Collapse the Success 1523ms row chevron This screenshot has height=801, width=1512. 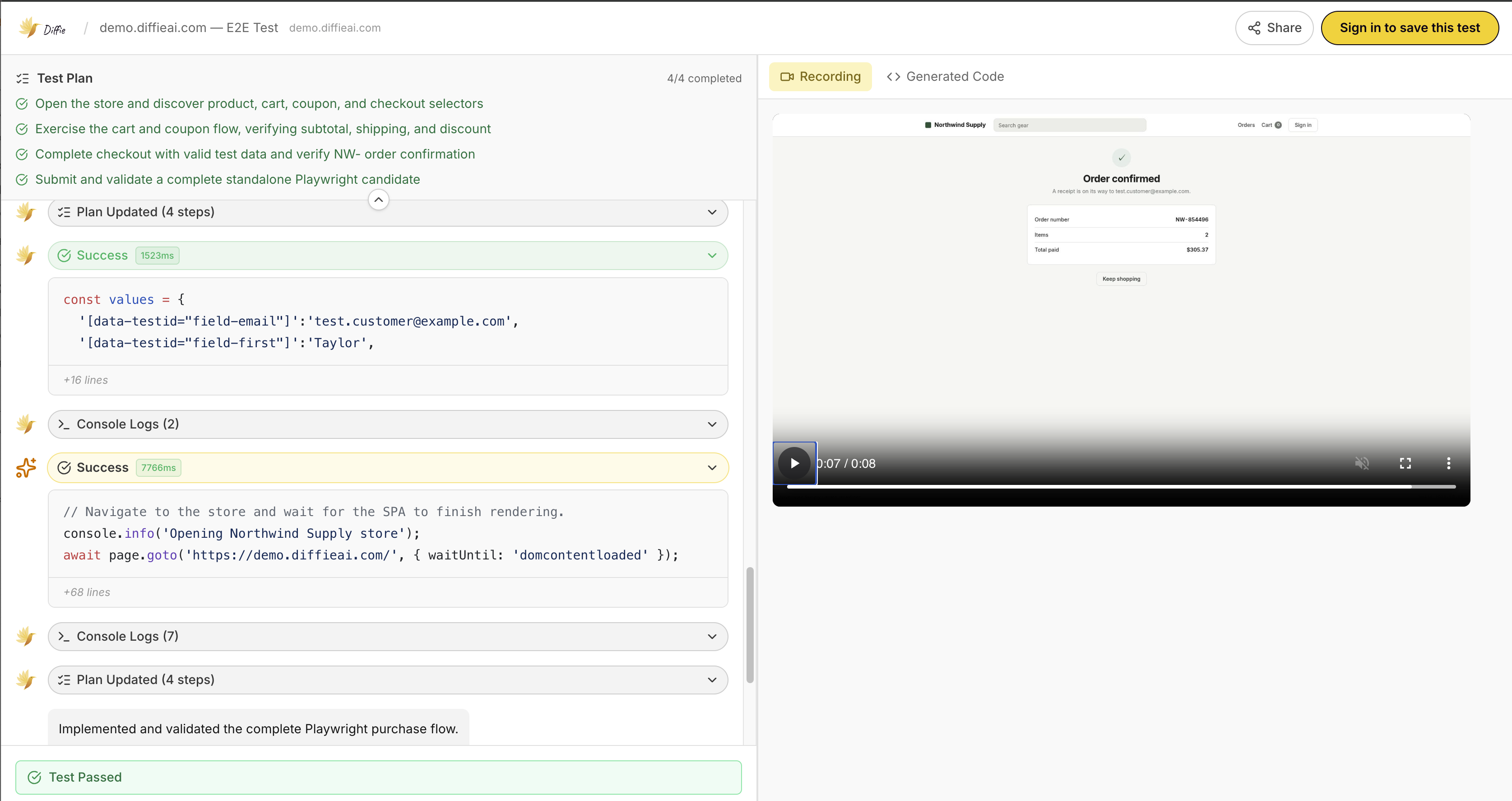pos(712,256)
